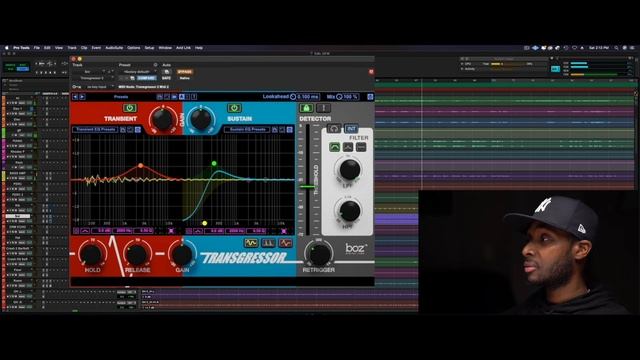Screen dimensions: 640x360
Task: Click the yellow node on sustain graph axis
Action: (x=204, y=223)
